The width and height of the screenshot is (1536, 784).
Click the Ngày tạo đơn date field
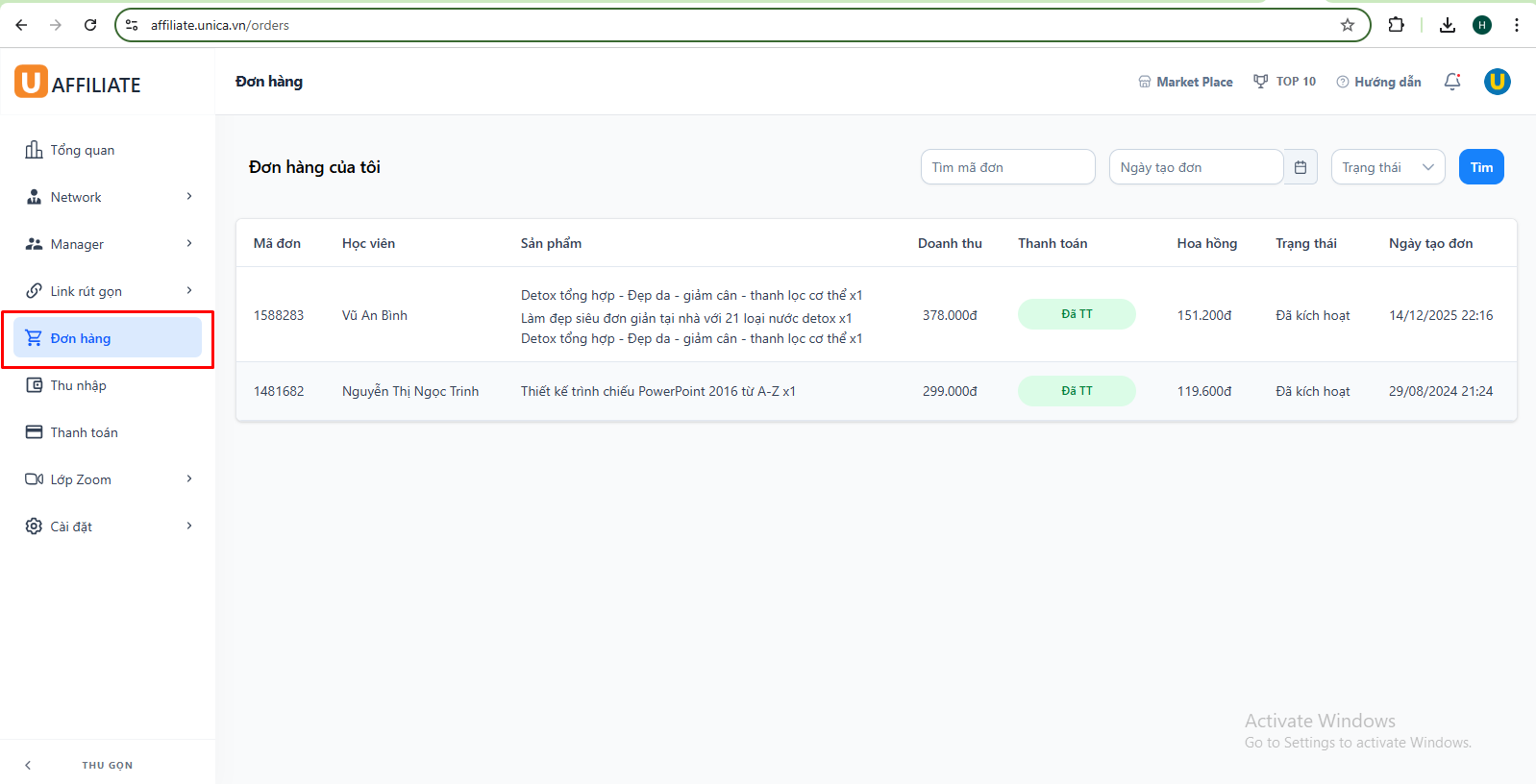point(1195,167)
